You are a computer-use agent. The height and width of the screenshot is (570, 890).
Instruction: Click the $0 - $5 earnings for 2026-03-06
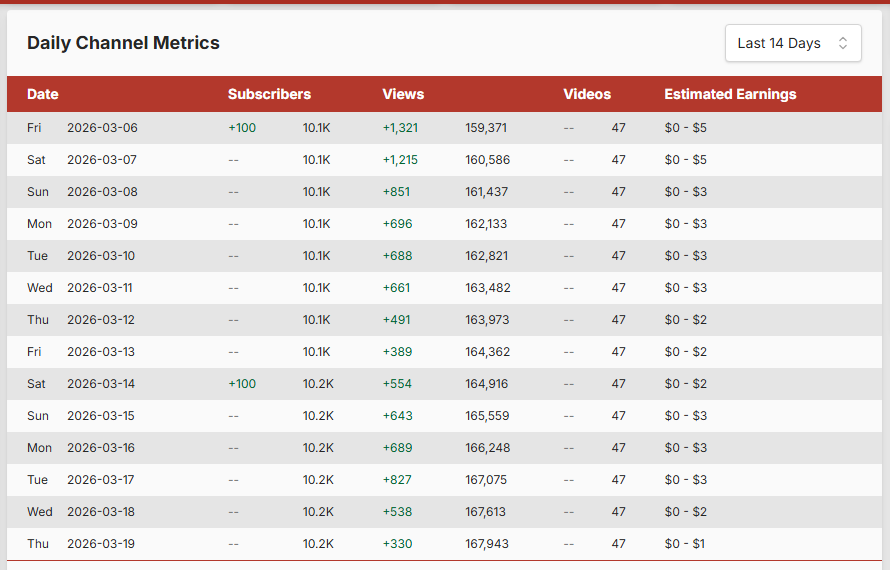point(686,128)
